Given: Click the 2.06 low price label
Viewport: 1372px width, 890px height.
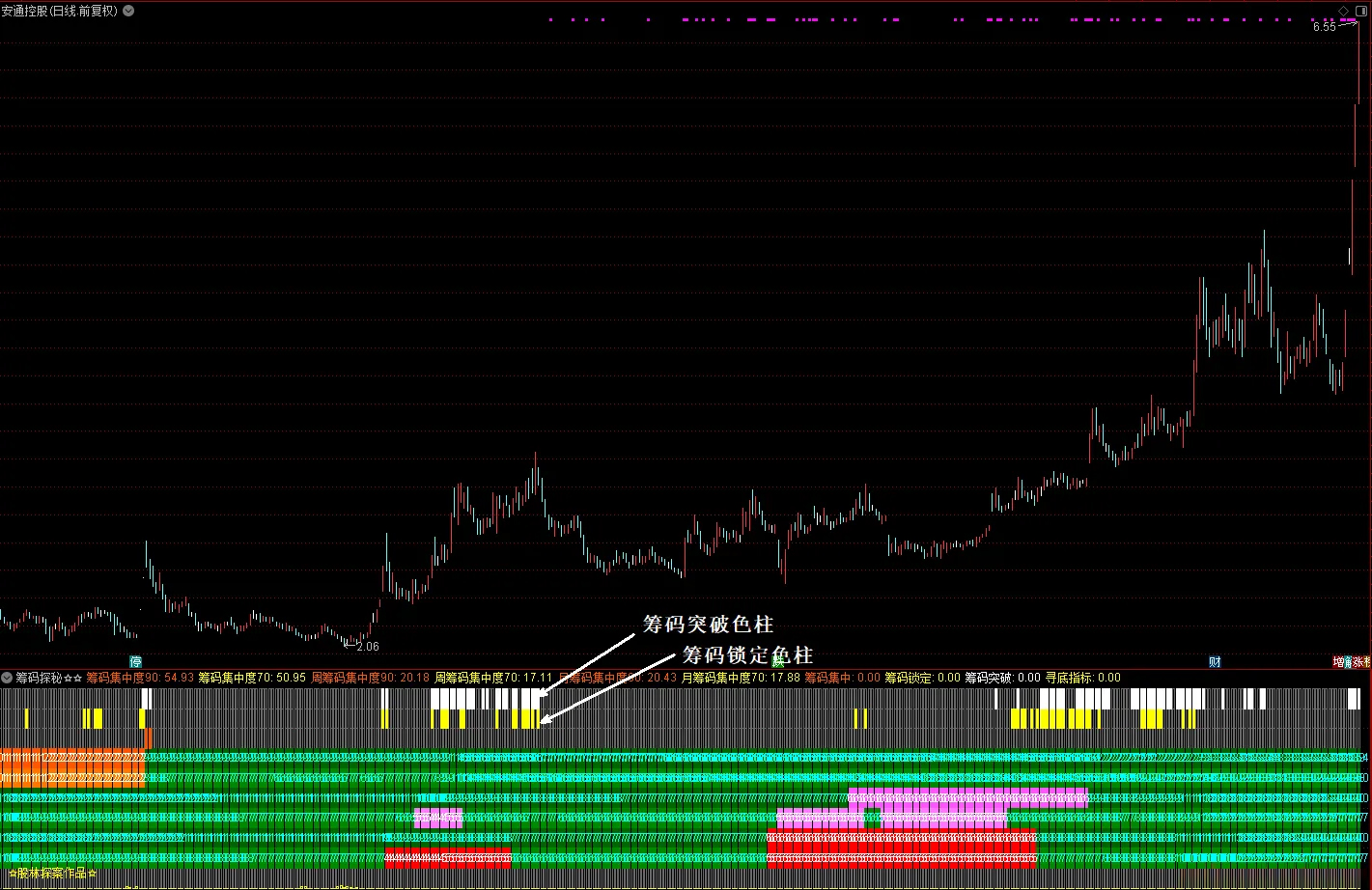Looking at the screenshot, I should (367, 647).
